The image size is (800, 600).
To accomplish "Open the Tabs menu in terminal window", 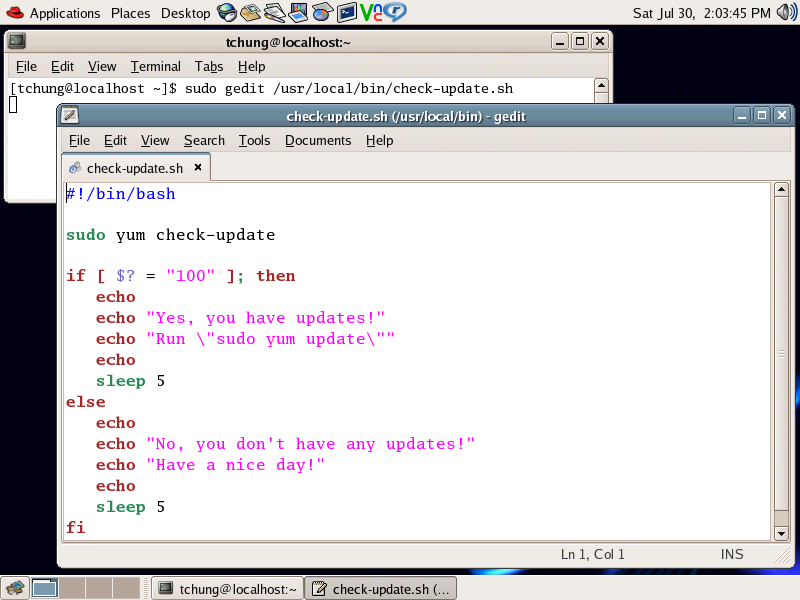I will coord(209,66).
